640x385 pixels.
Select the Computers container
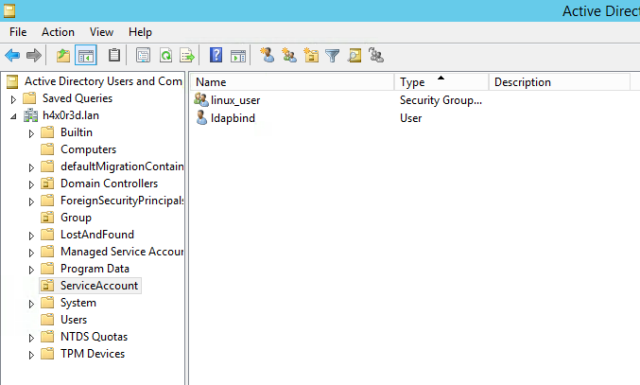click(x=88, y=149)
